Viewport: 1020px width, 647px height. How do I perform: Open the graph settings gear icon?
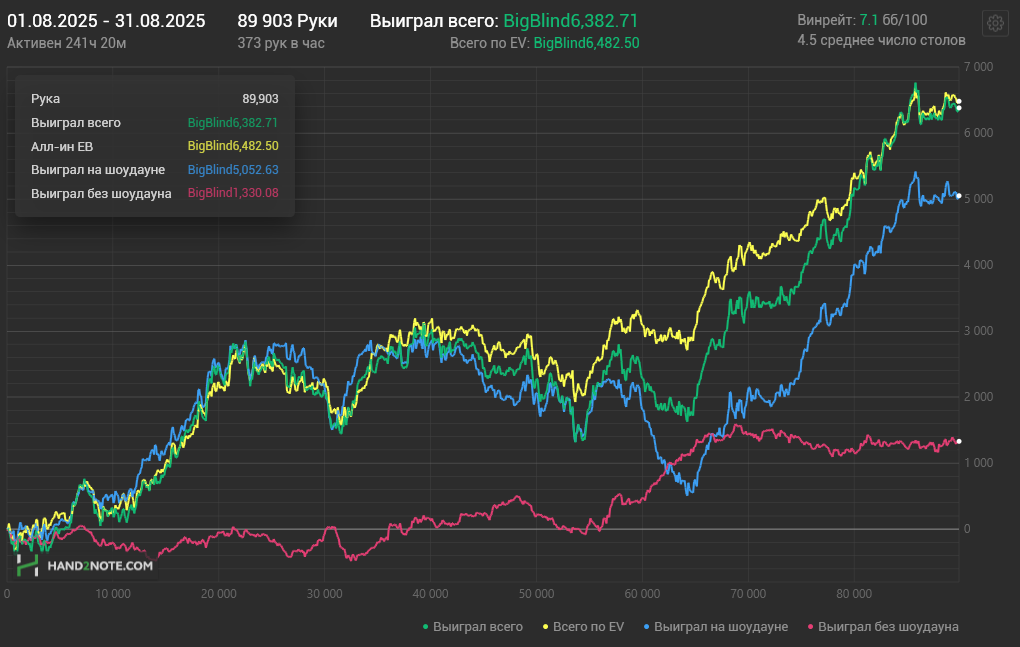[995, 23]
